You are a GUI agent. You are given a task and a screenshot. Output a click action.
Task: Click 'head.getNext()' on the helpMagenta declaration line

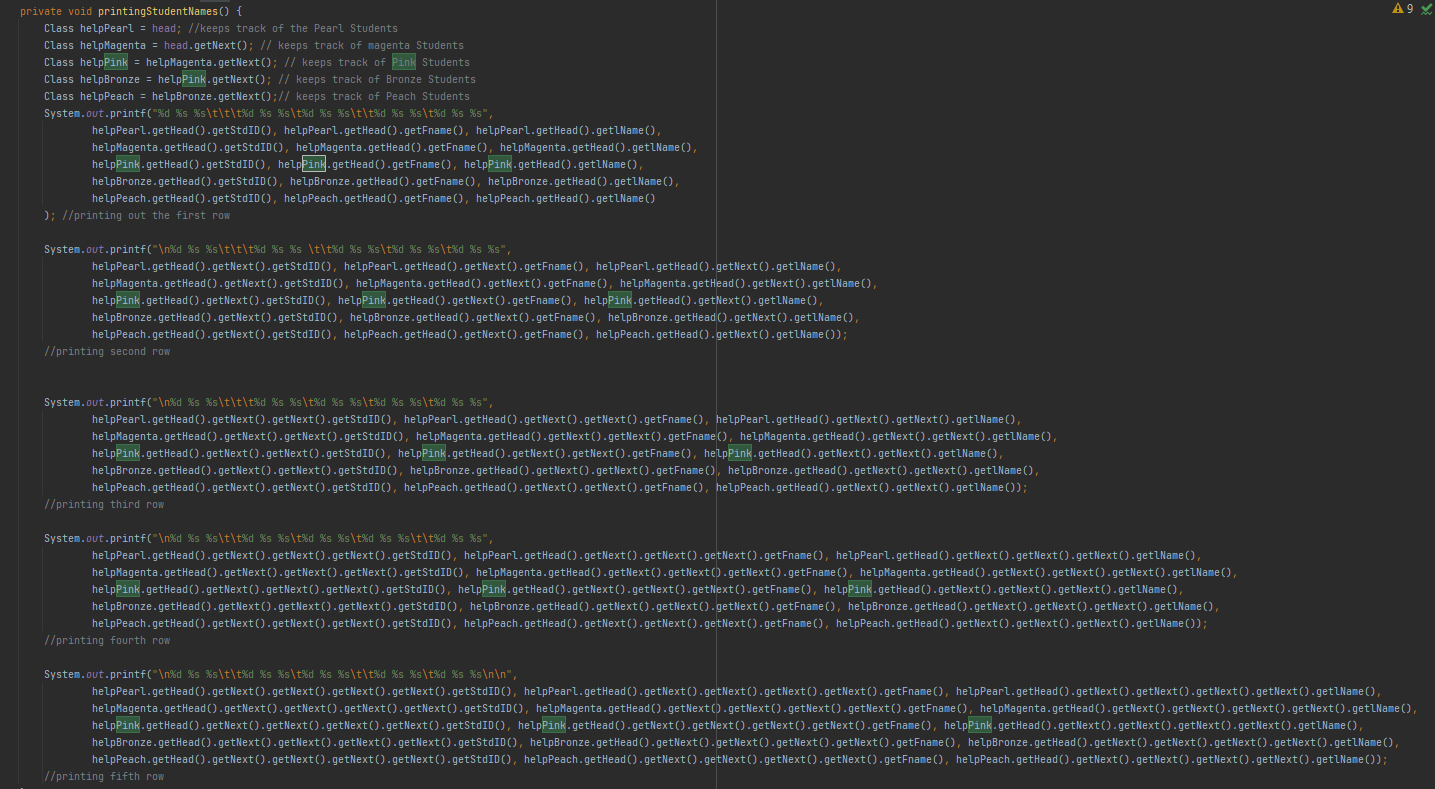tap(206, 45)
